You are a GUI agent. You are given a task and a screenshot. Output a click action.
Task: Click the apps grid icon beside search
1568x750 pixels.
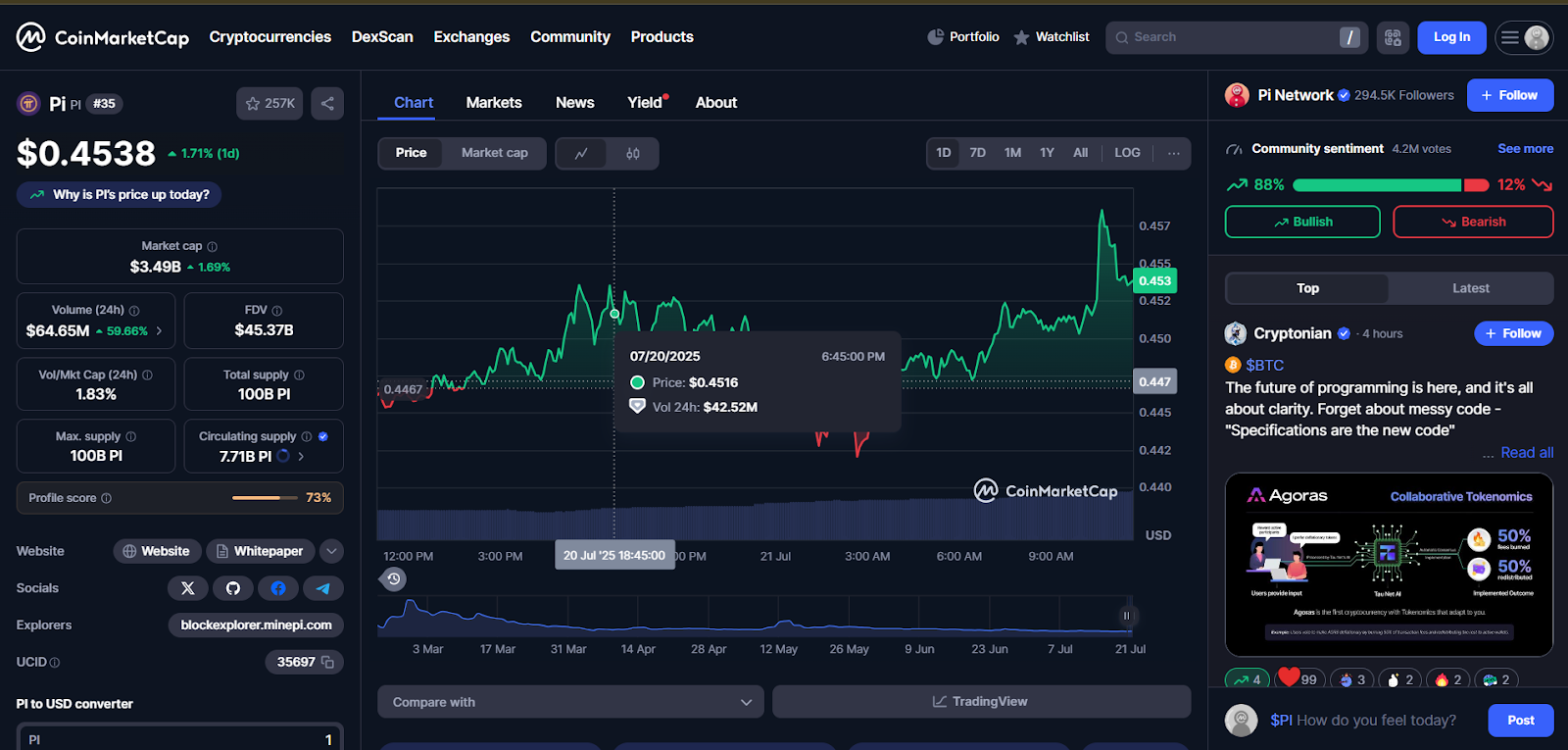coord(1393,37)
